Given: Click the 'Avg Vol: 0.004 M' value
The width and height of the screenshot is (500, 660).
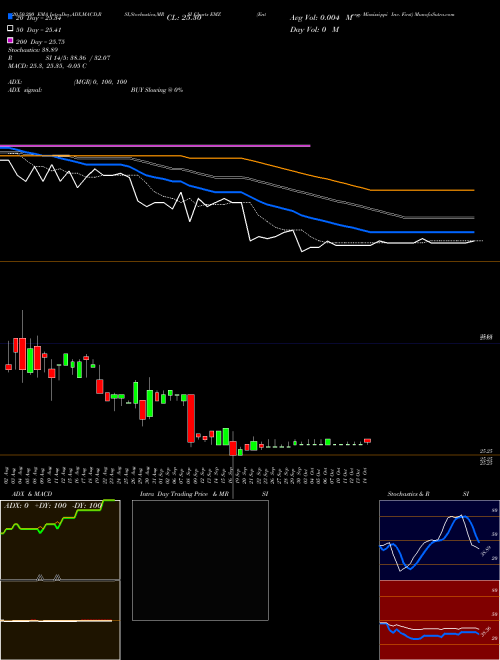Looking at the screenshot, I should 322,18.
